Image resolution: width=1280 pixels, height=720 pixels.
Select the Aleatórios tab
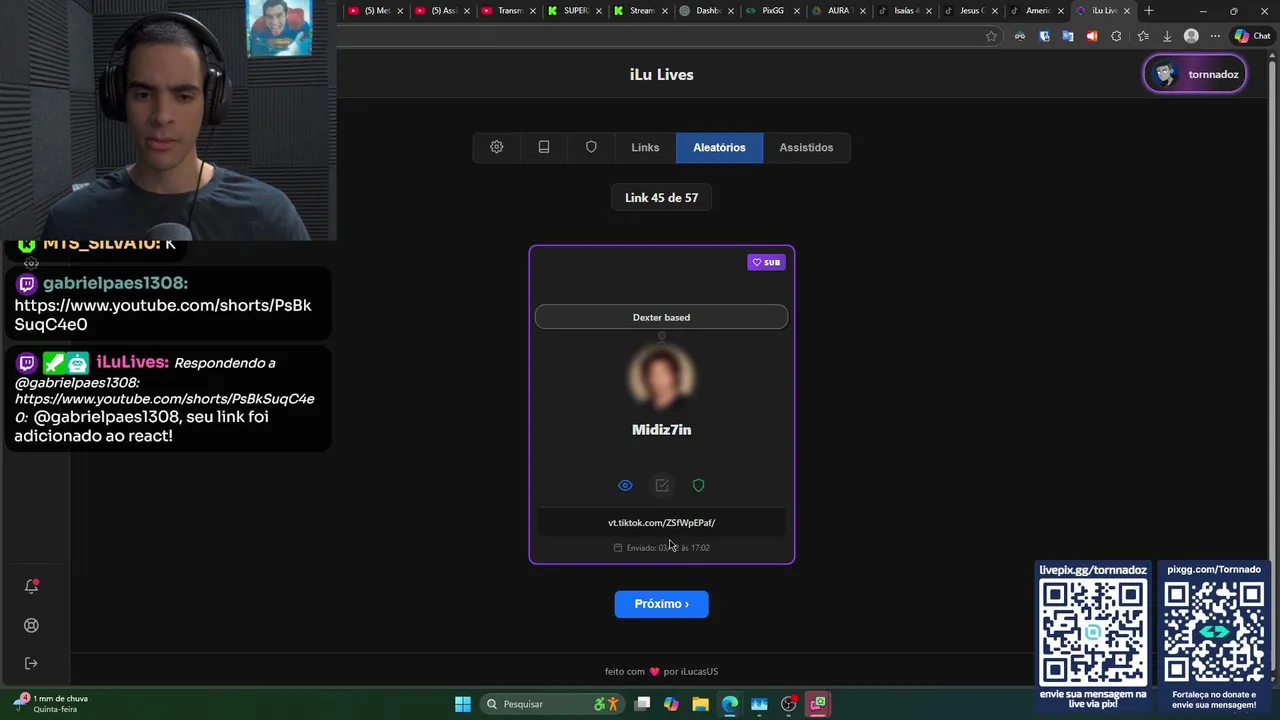pyautogui.click(x=719, y=147)
